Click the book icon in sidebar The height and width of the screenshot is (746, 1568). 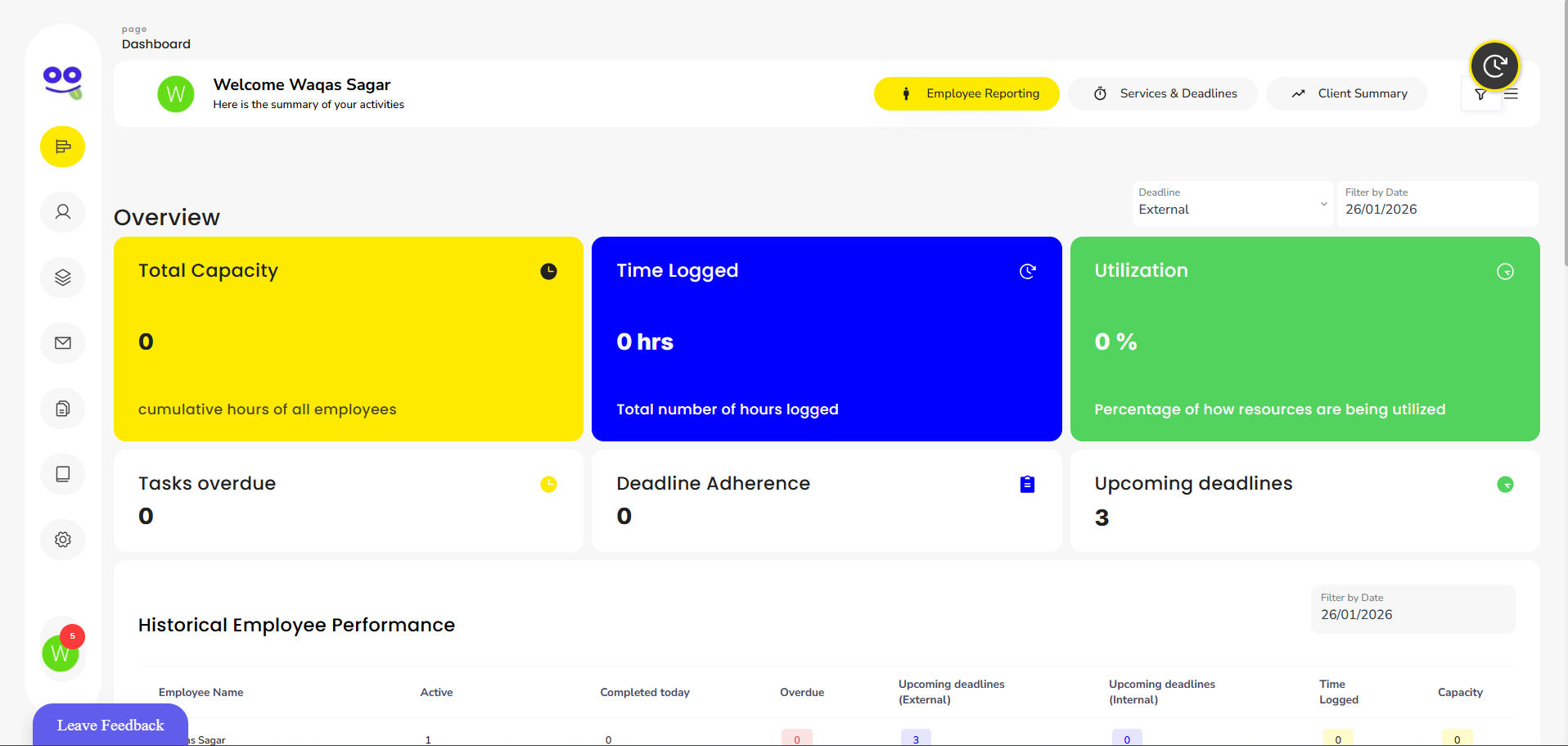click(x=62, y=474)
